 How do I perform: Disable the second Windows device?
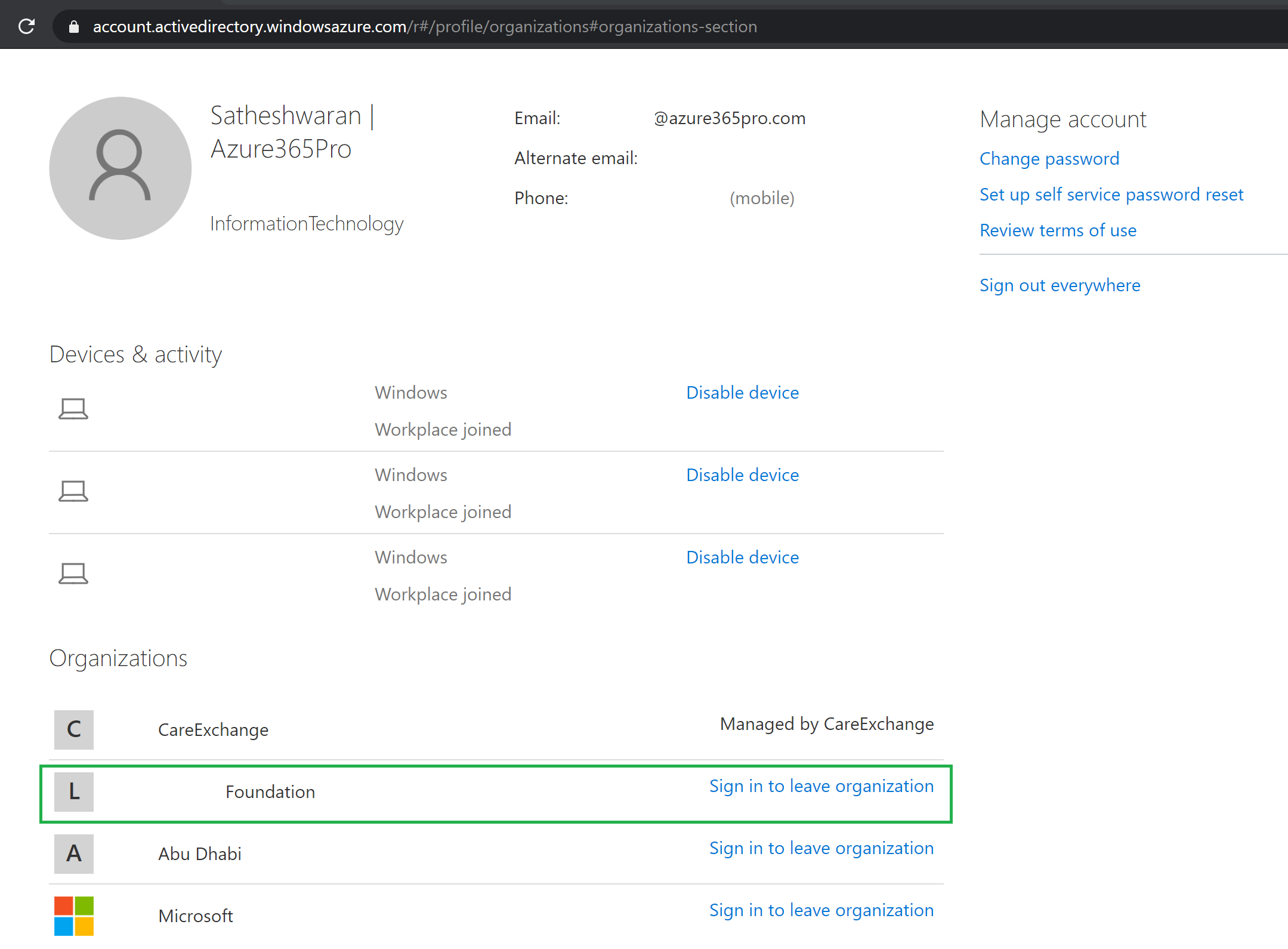coord(742,475)
